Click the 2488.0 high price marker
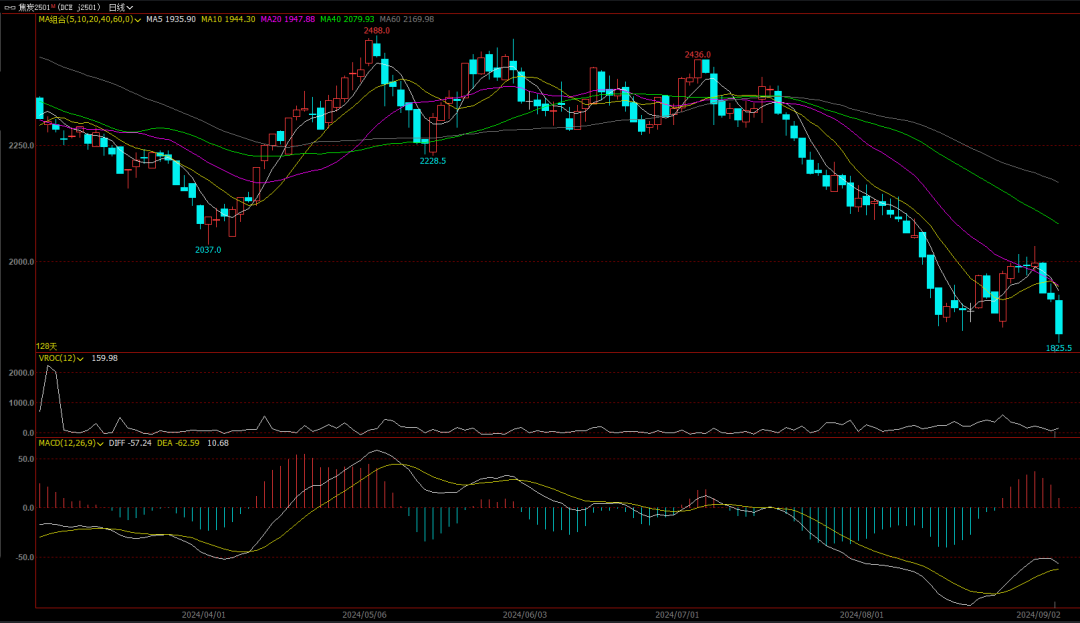 [376, 31]
